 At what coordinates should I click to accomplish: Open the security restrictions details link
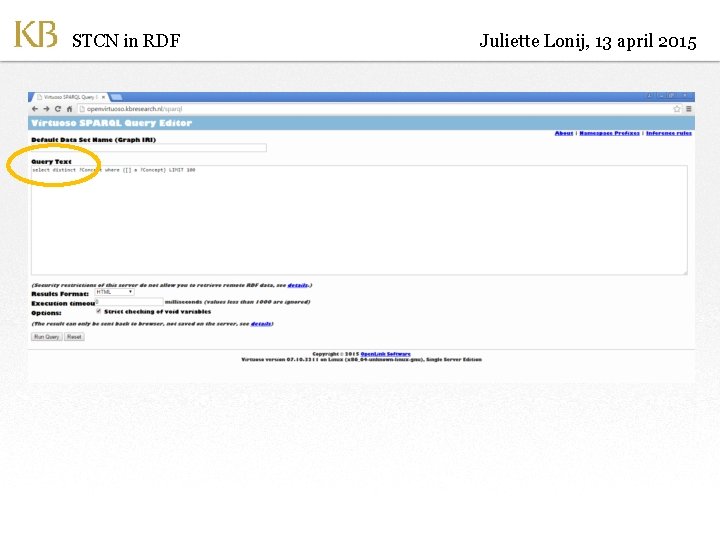pyautogui.click(x=298, y=285)
